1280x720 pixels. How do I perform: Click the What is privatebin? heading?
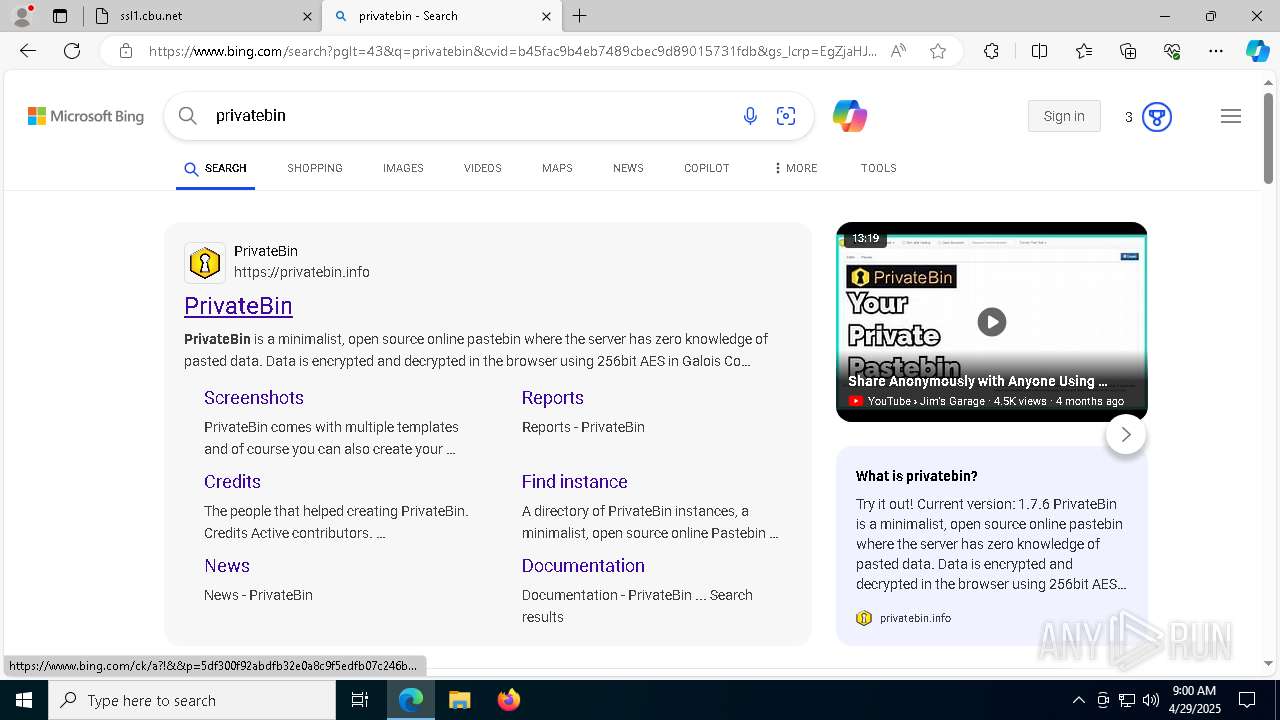pyautogui.click(x=917, y=476)
